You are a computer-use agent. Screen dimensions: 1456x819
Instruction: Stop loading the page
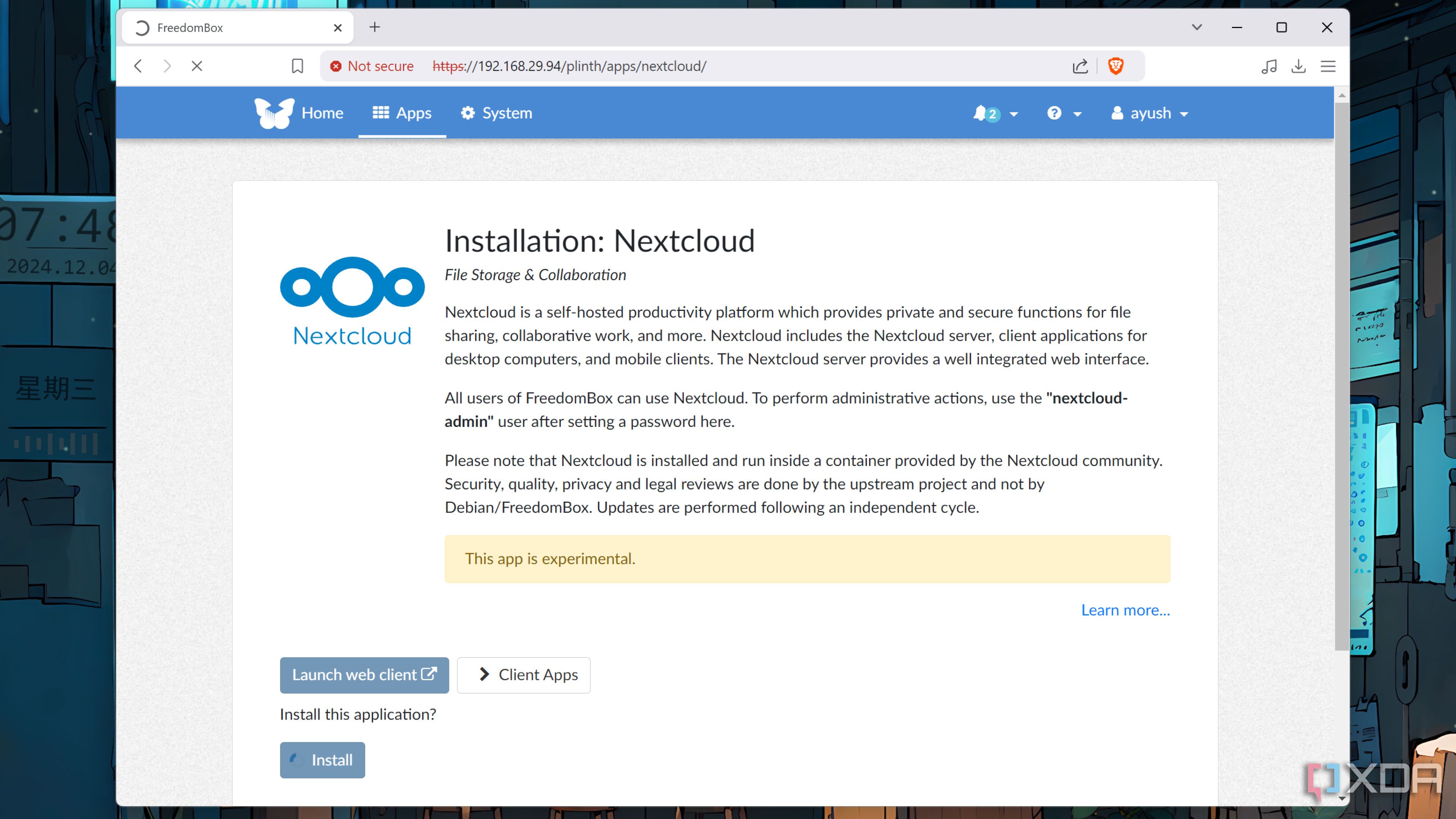coord(197,66)
